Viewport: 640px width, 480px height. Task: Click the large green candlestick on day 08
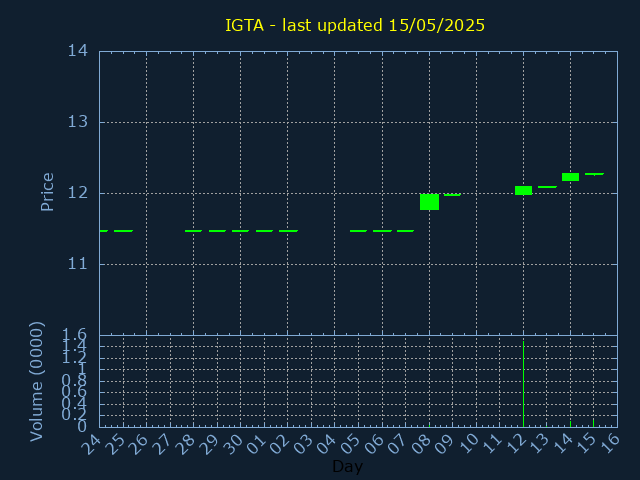pyautogui.click(x=429, y=202)
